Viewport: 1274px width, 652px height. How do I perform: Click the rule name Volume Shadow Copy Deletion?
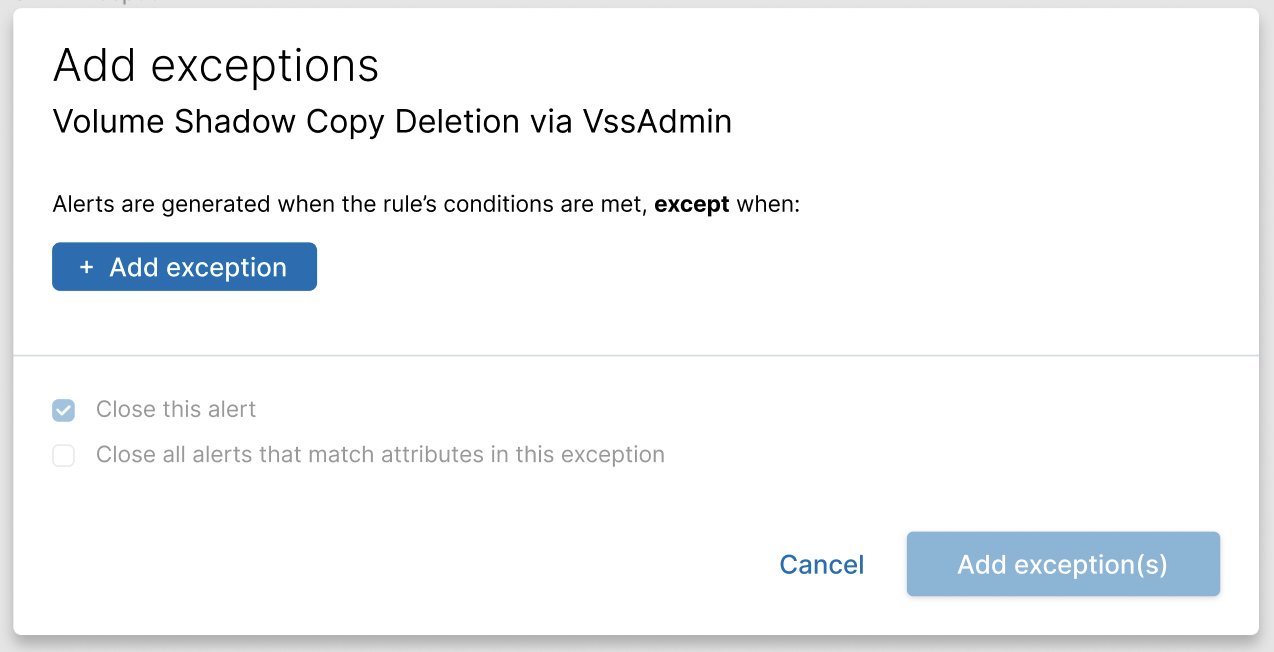click(392, 121)
